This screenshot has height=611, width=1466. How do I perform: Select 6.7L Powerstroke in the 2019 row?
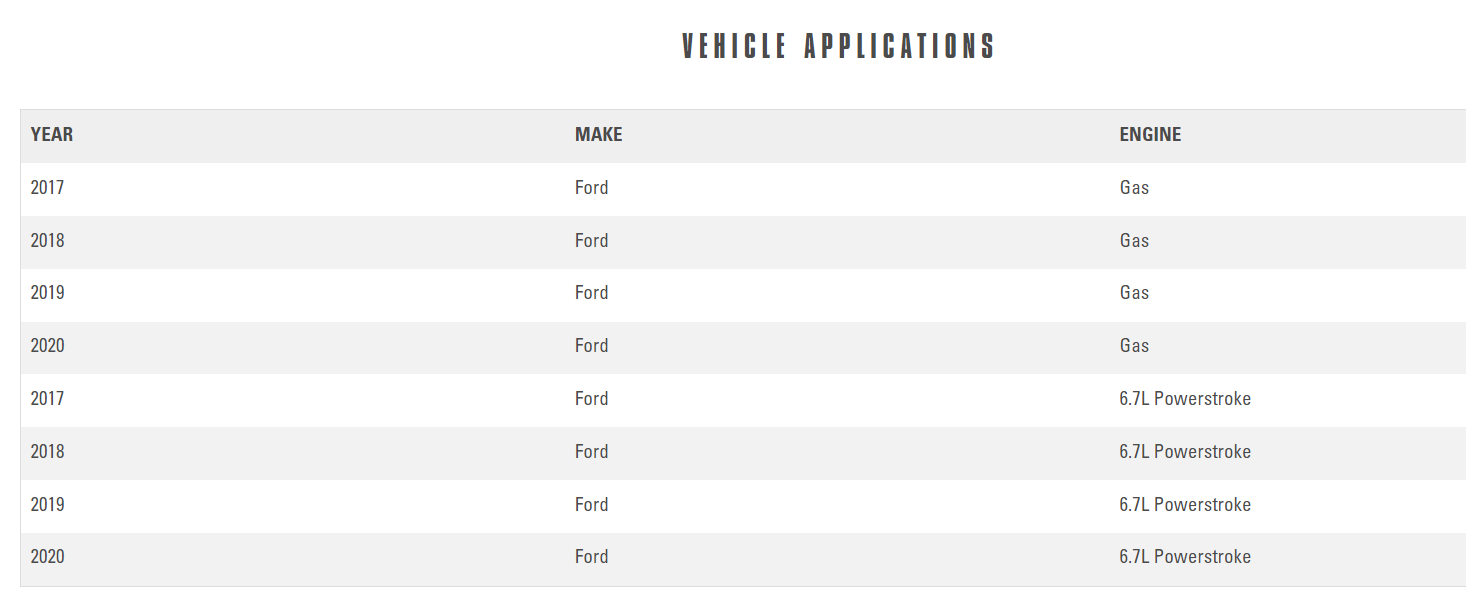click(x=1185, y=505)
